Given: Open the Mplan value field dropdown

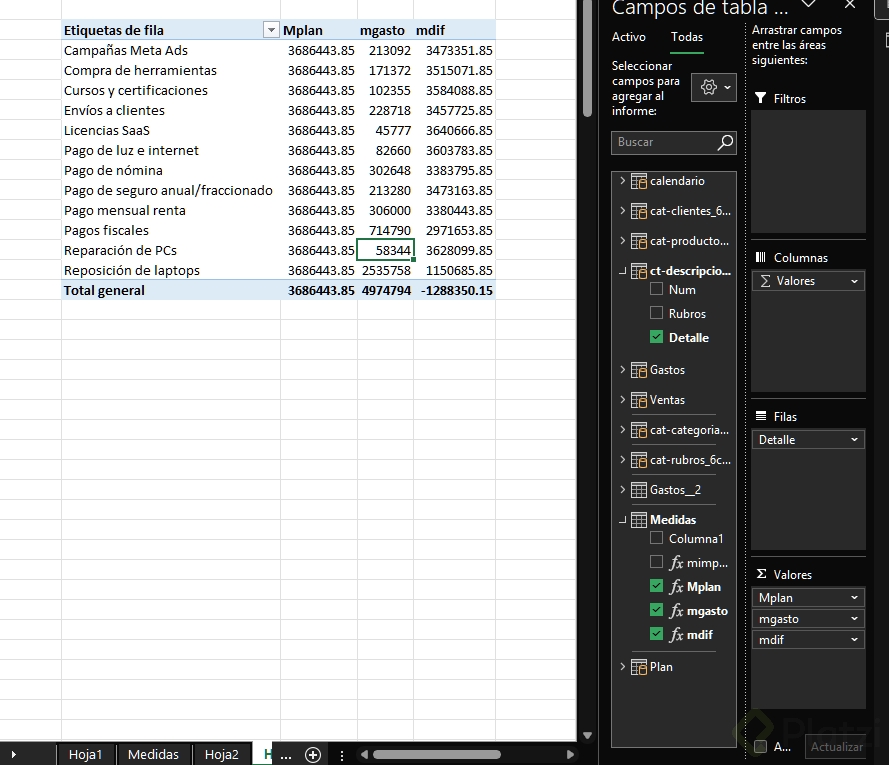Looking at the screenshot, I should tap(854, 598).
